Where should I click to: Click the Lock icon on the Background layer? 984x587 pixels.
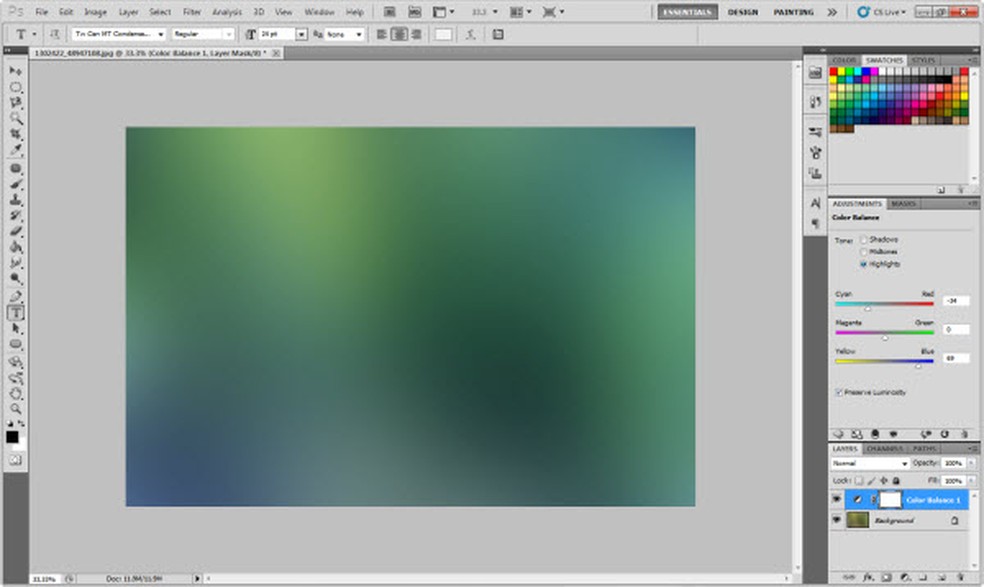955,521
